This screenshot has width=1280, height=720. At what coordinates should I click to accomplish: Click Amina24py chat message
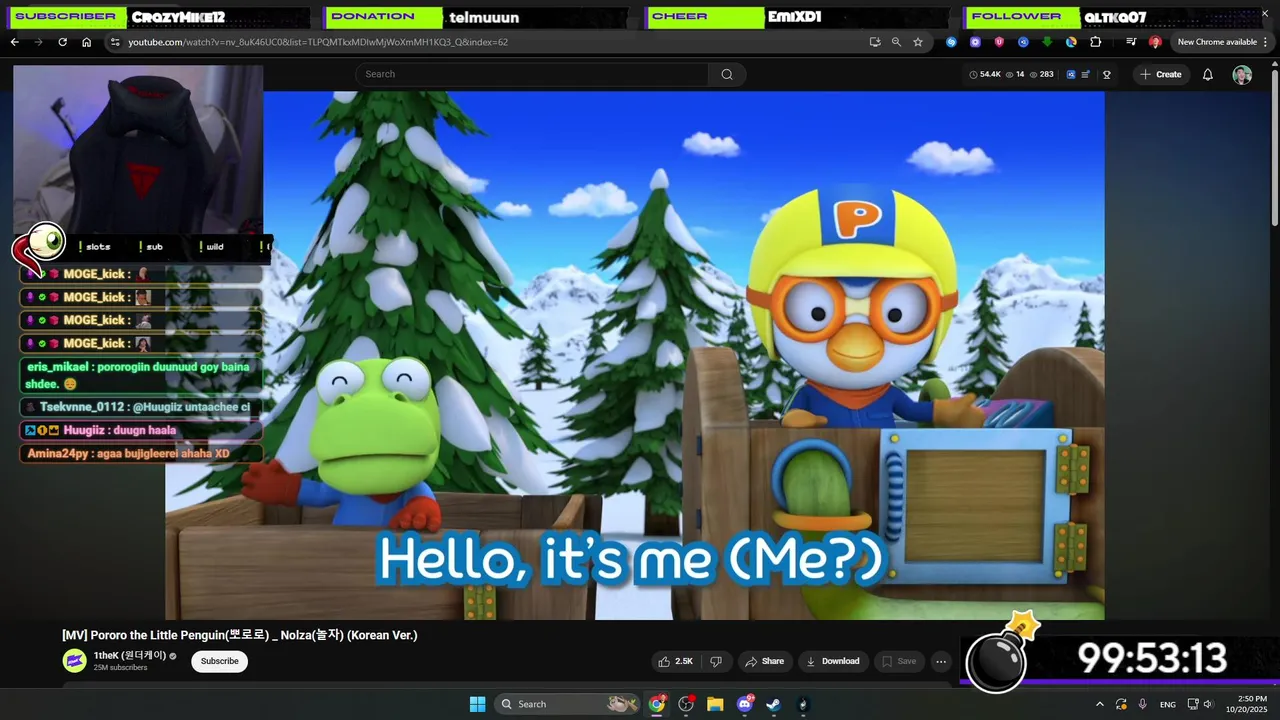pos(141,454)
